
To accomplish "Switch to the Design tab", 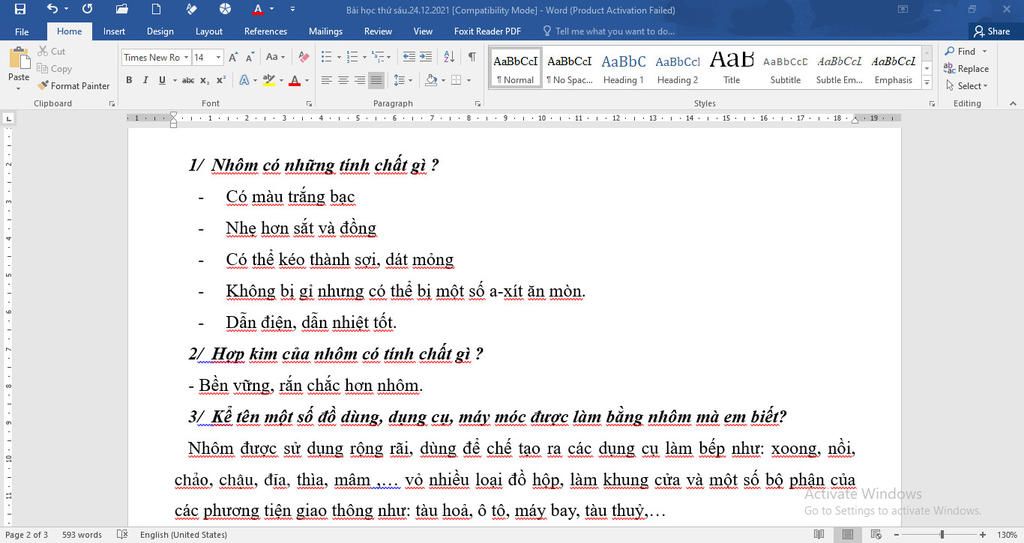I will tap(160, 31).
